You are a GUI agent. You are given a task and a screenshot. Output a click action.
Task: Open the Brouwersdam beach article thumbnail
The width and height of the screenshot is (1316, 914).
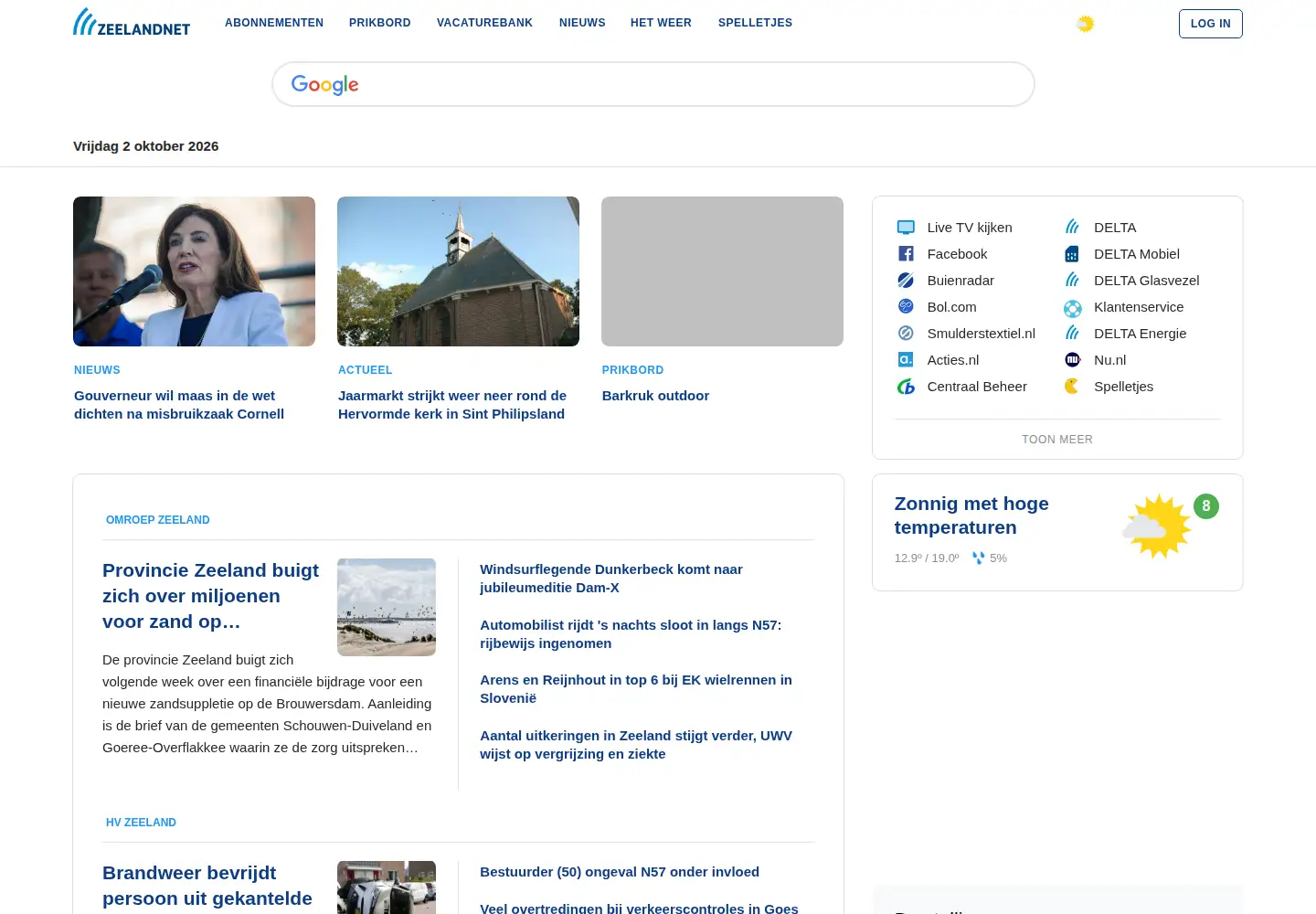[x=387, y=607]
